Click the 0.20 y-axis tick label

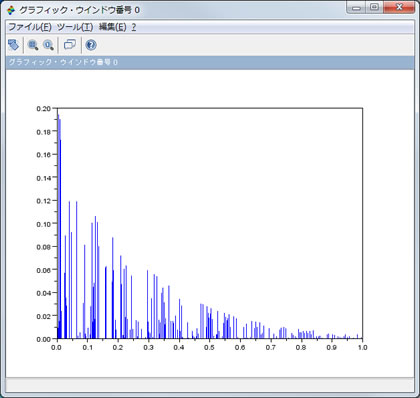43,109
